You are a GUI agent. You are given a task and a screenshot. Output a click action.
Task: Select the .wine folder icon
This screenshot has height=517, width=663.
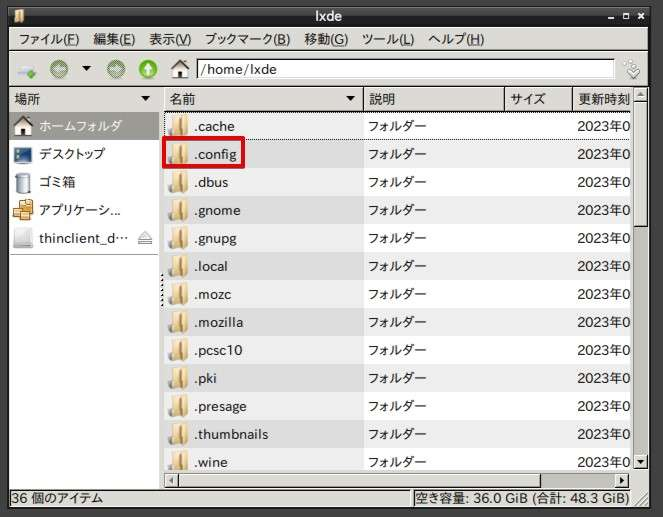tap(178, 461)
